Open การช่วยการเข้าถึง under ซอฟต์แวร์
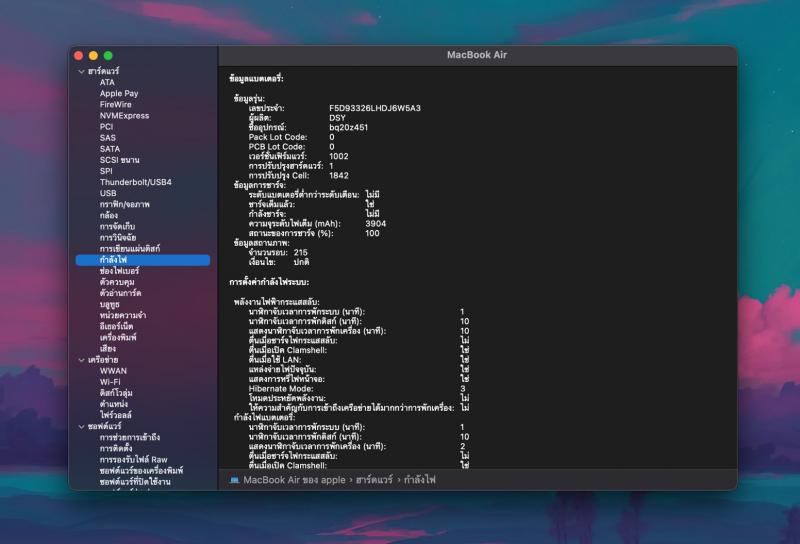The image size is (800, 544). pyautogui.click(x=130, y=437)
